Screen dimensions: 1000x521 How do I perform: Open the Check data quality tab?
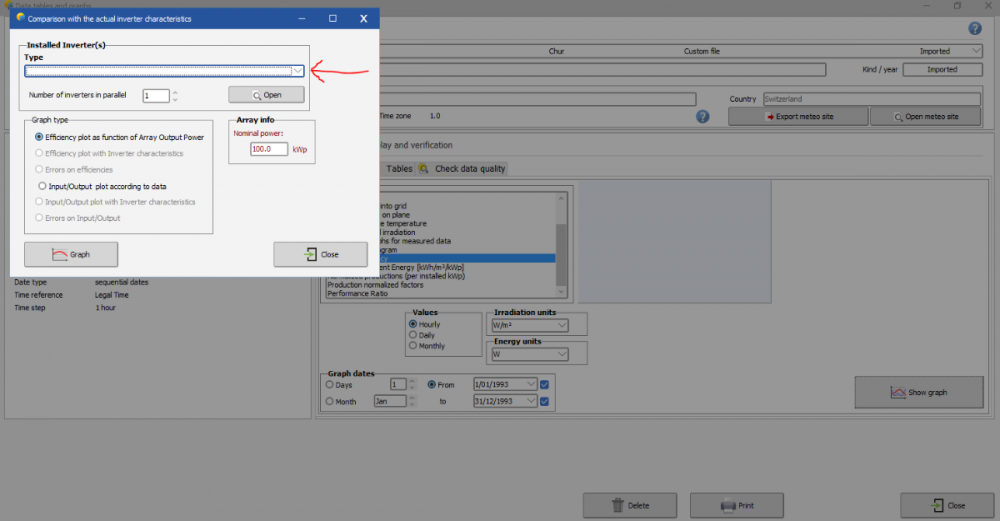click(x=469, y=169)
